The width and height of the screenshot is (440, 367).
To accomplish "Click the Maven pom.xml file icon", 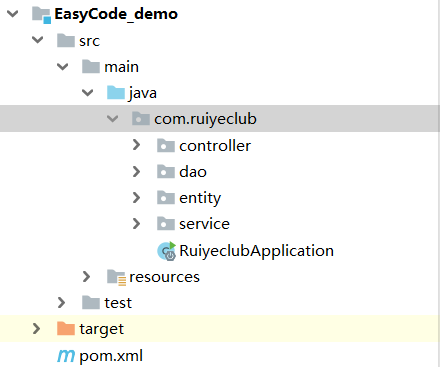I will click(66, 356).
